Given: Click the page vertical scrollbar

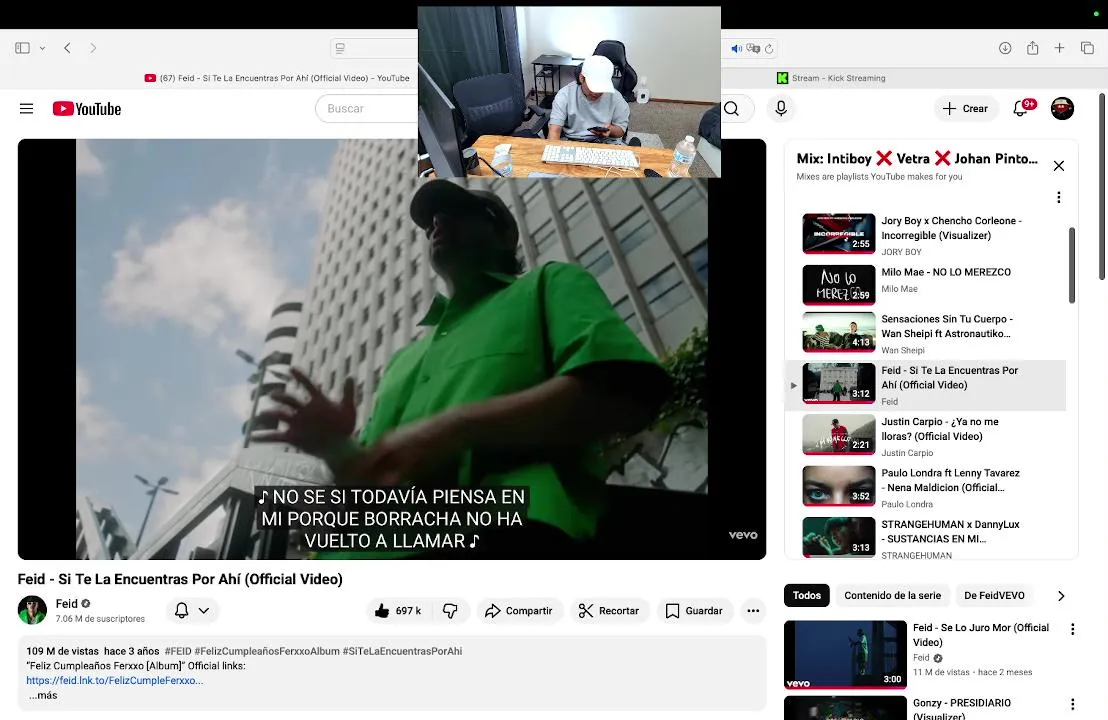Looking at the screenshot, I should pyautogui.click(x=1102, y=187).
